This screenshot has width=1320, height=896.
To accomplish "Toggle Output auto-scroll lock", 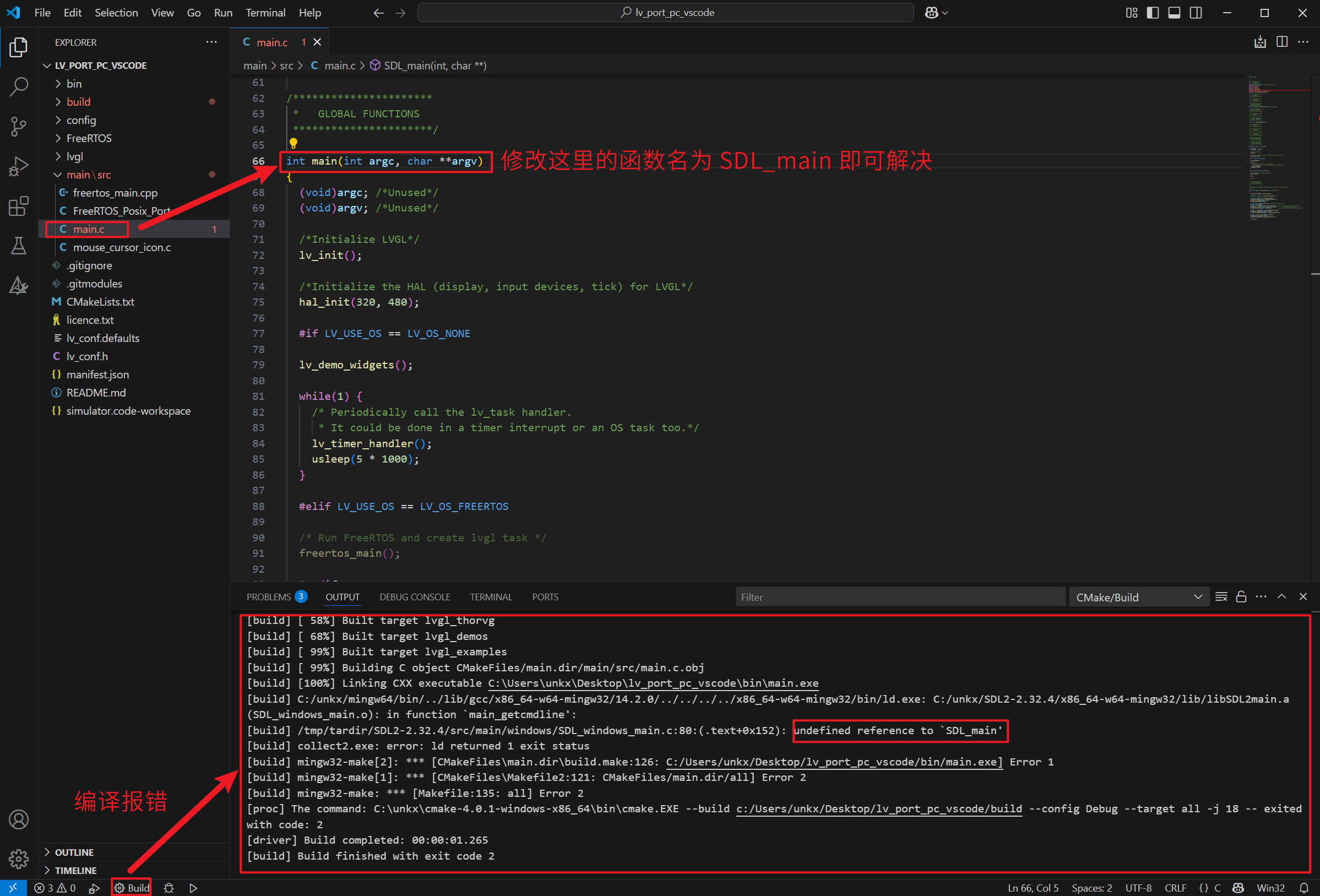I will point(1241,596).
